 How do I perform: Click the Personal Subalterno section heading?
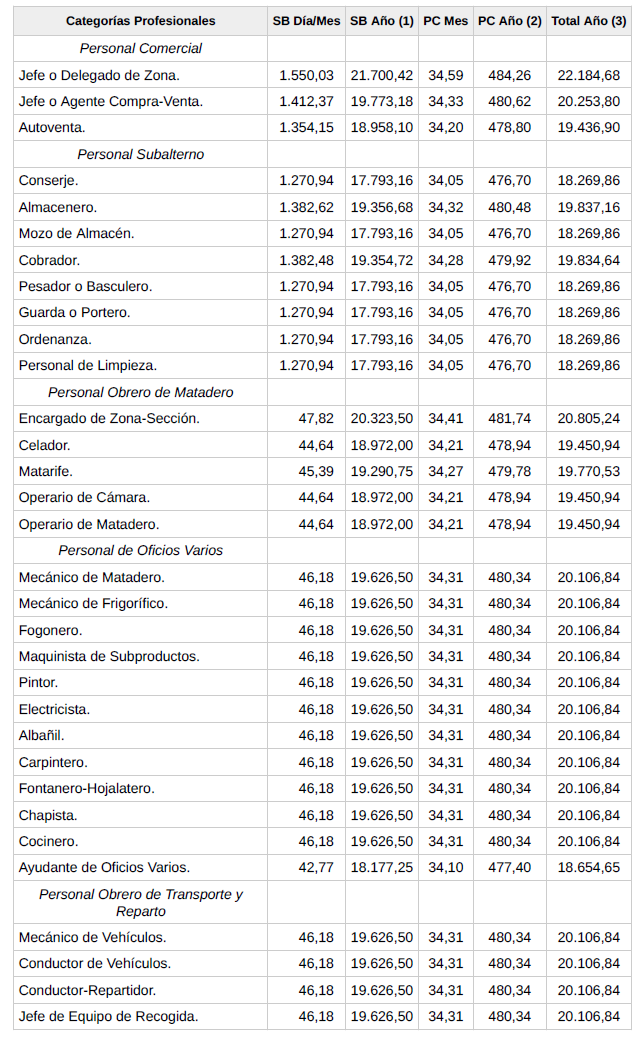point(140,154)
